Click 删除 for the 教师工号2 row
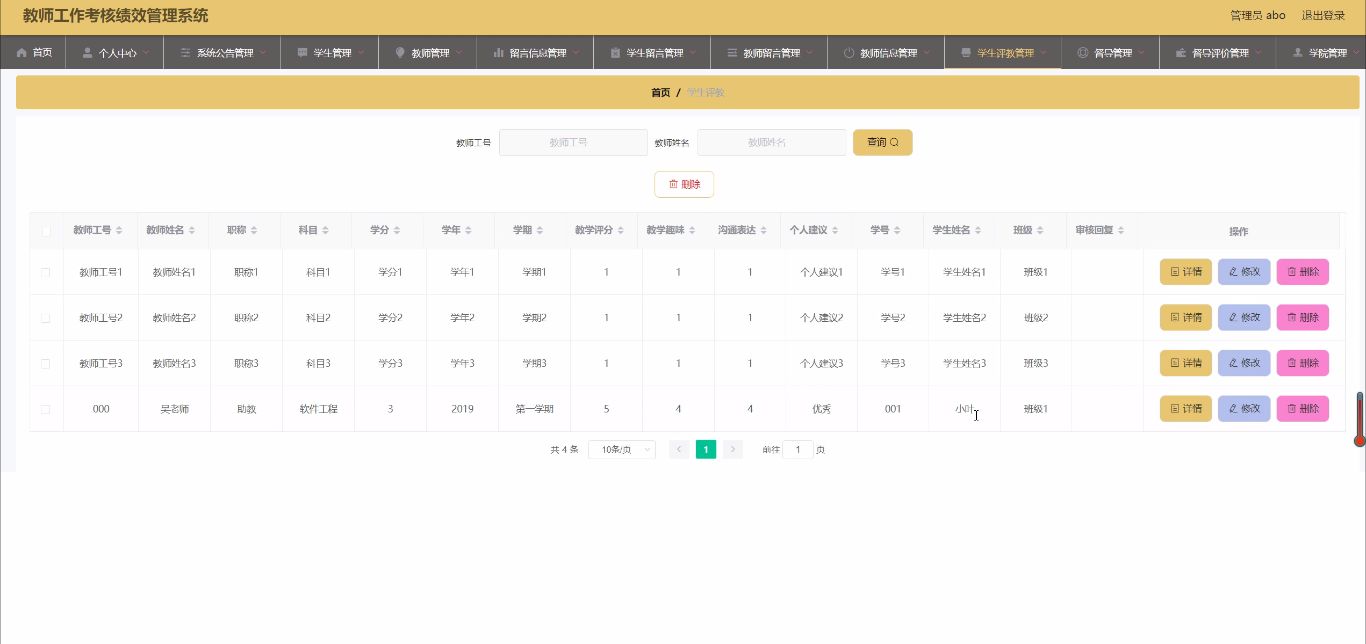This screenshot has width=1366, height=644. pyautogui.click(x=1303, y=318)
